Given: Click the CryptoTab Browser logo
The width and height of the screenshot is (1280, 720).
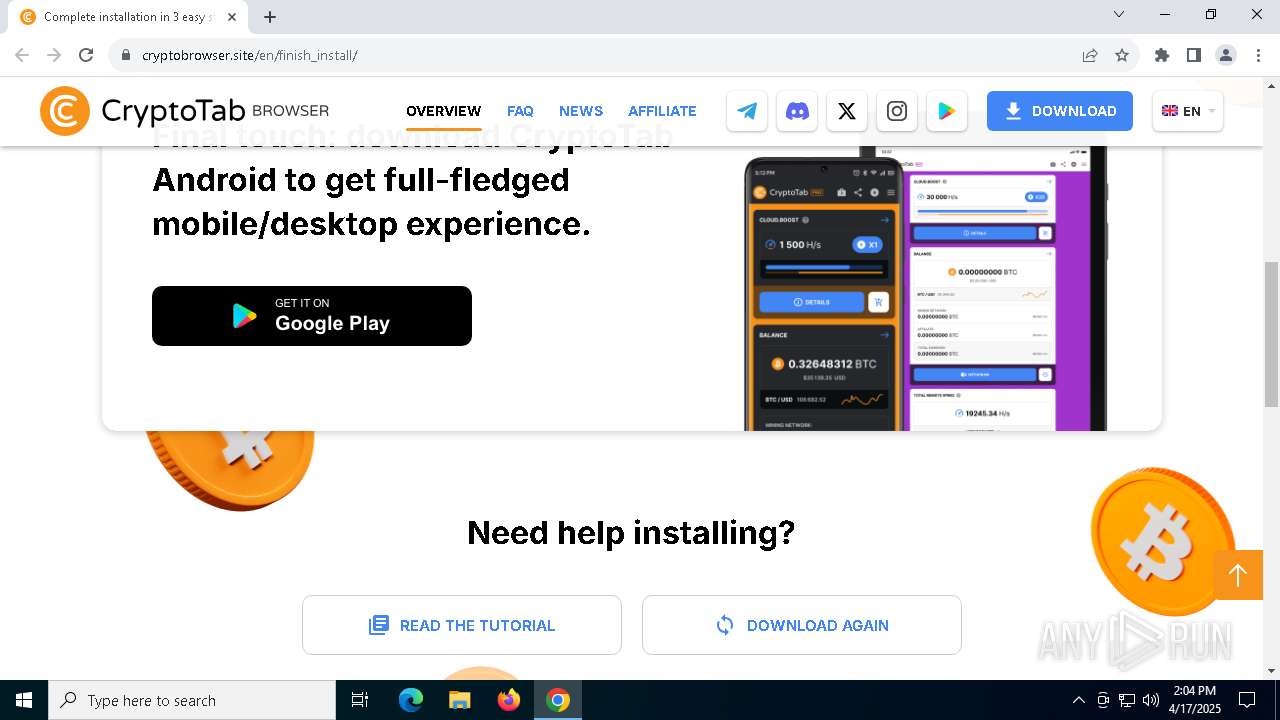Looking at the screenshot, I should tap(184, 111).
